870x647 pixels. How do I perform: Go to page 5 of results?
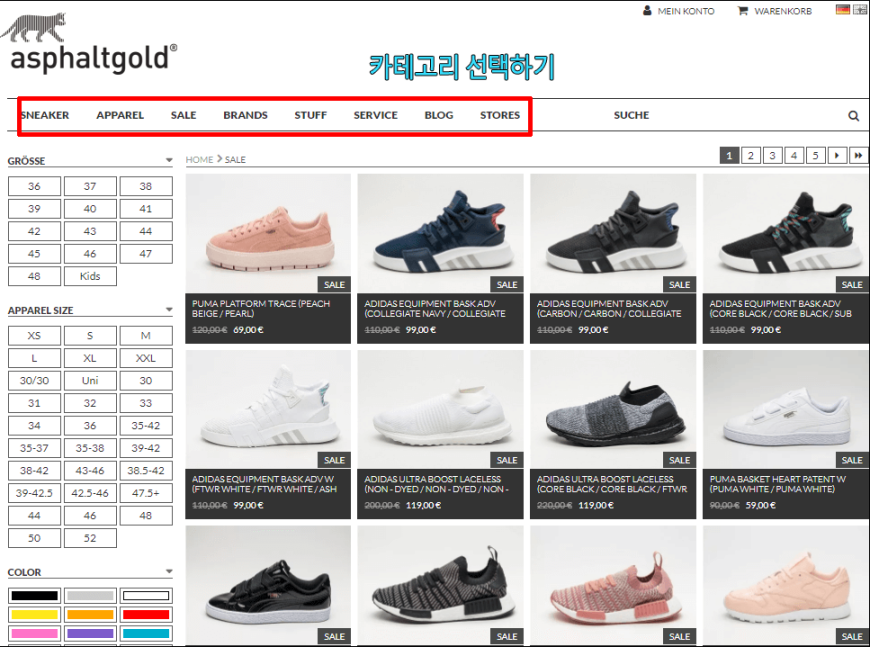(x=815, y=155)
